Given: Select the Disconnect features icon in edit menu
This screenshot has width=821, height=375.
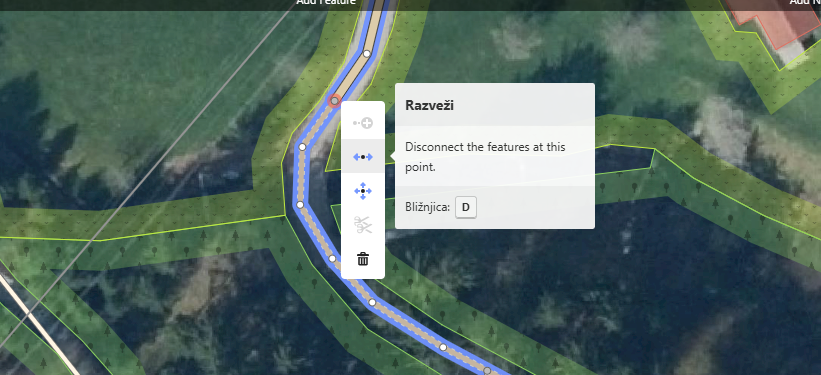Looking at the screenshot, I should (x=363, y=157).
